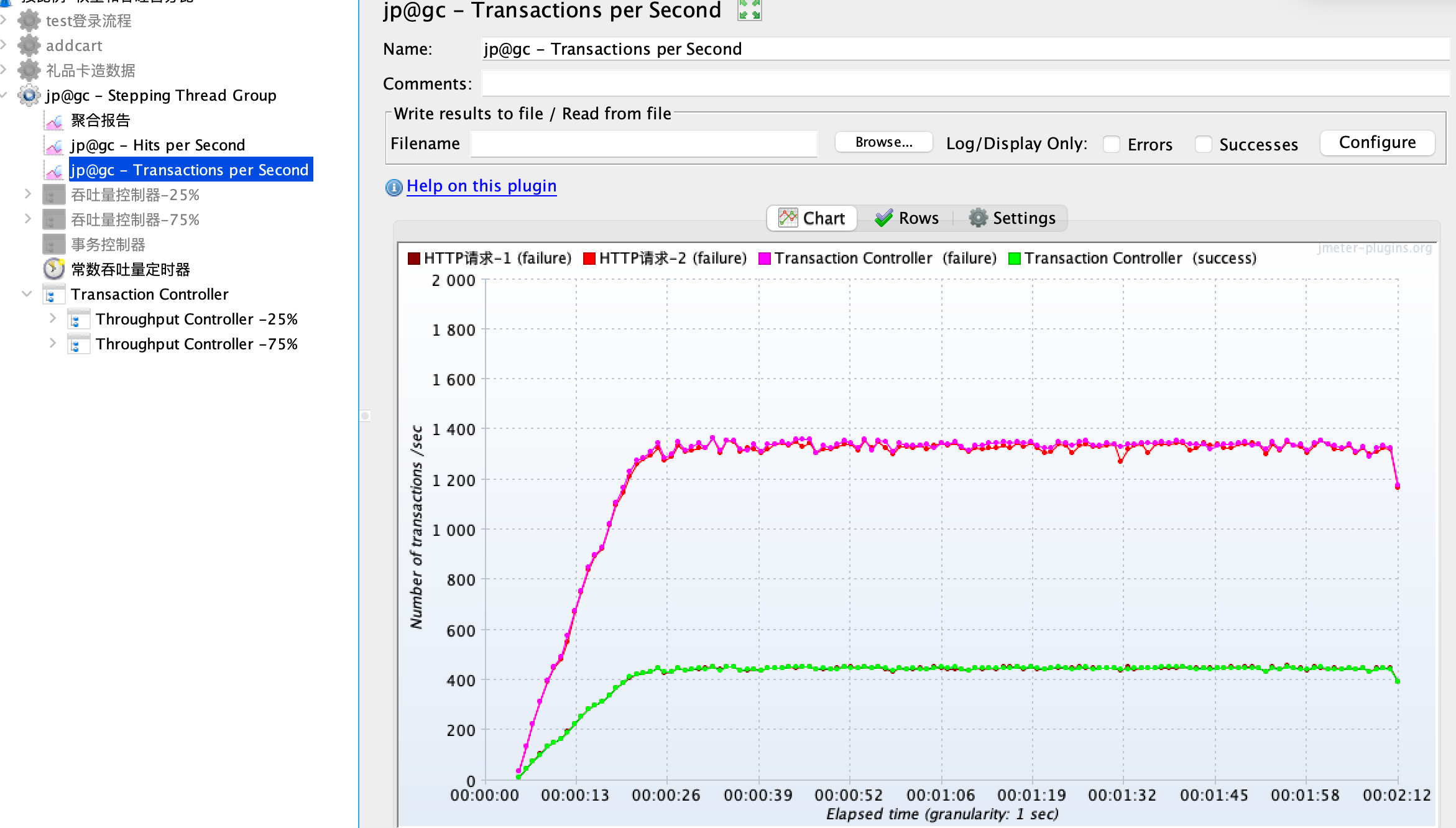Expand Throughput Controller -75% node

coord(53,343)
